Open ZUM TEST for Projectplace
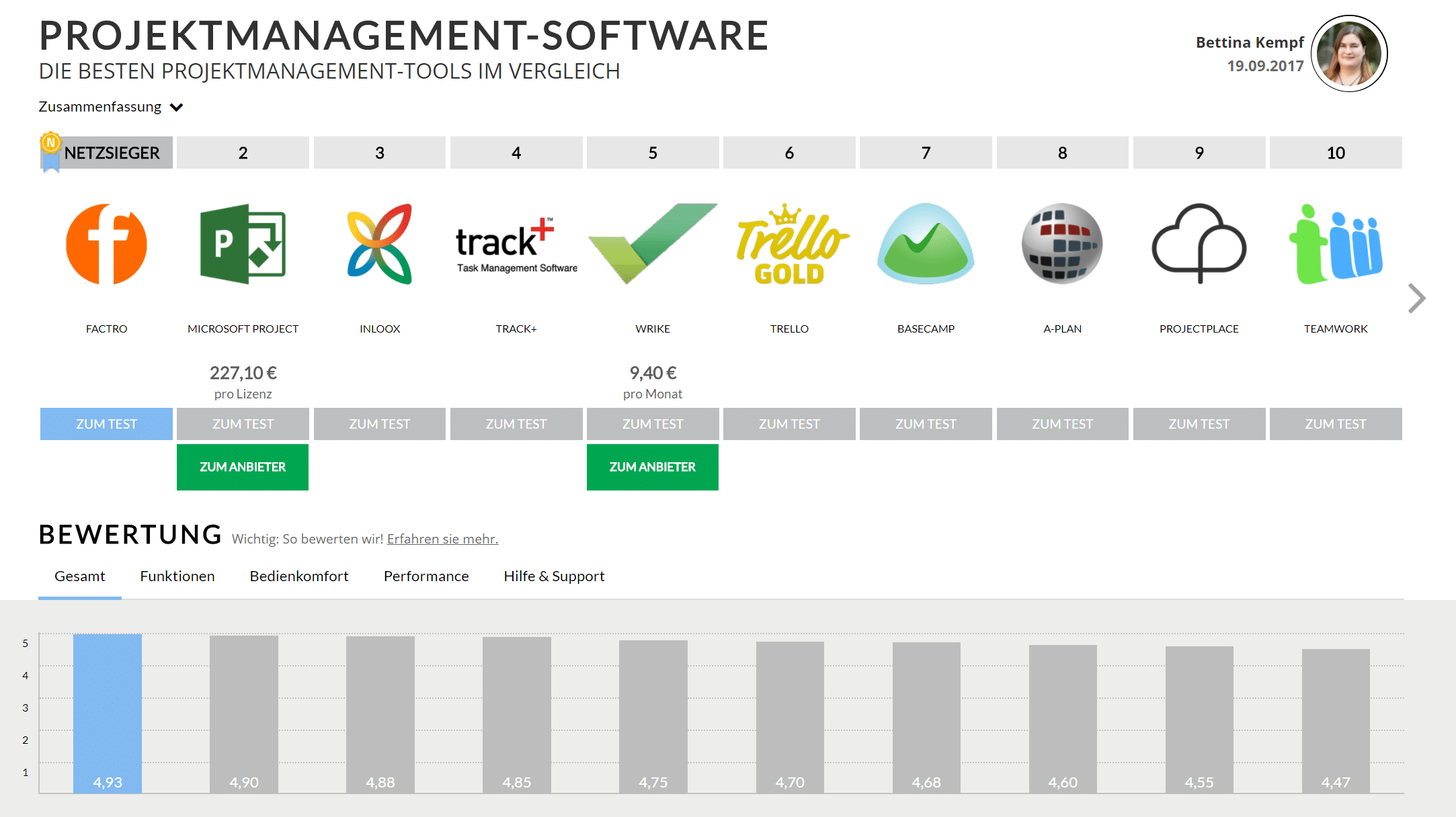This screenshot has width=1456, height=817. tap(1199, 424)
